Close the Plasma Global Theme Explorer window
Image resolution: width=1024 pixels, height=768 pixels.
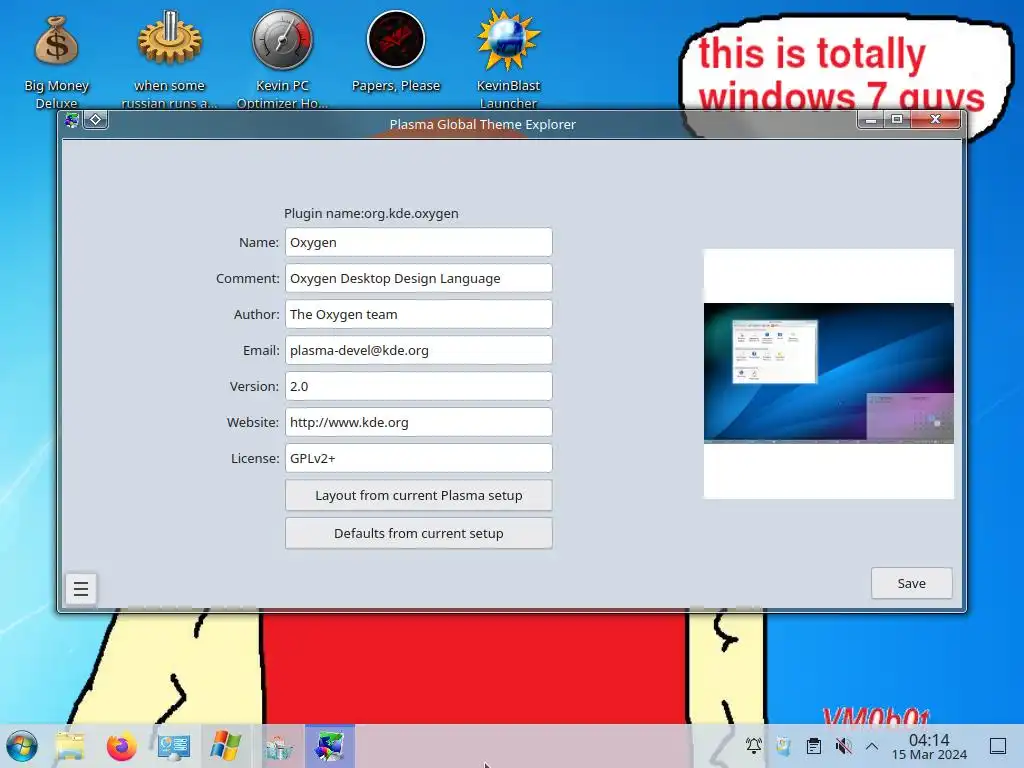(935, 120)
